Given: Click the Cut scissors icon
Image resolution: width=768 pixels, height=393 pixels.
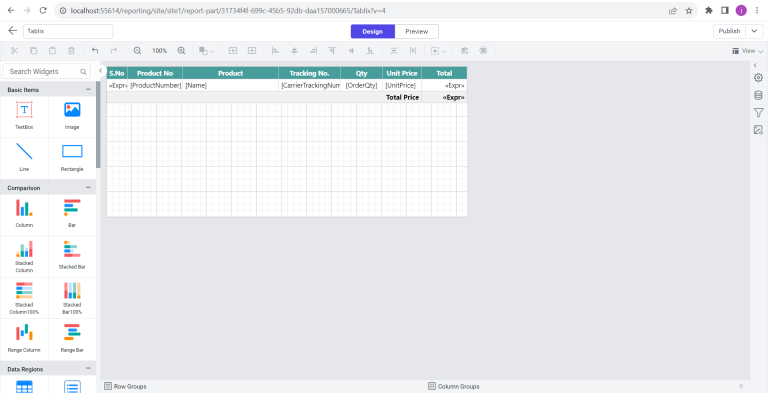Looking at the screenshot, I should point(14,50).
